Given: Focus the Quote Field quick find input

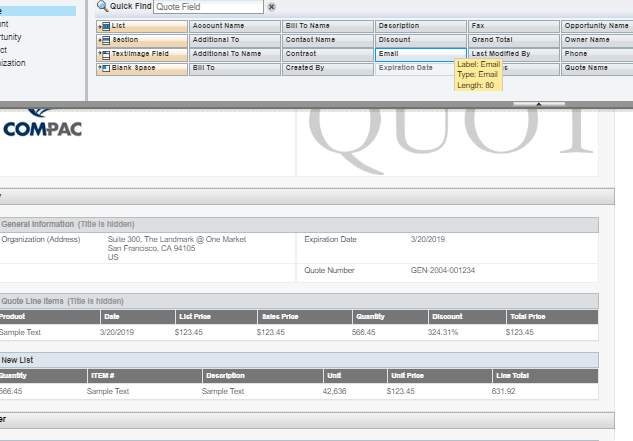Looking at the screenshot, I should pos(208,6).
